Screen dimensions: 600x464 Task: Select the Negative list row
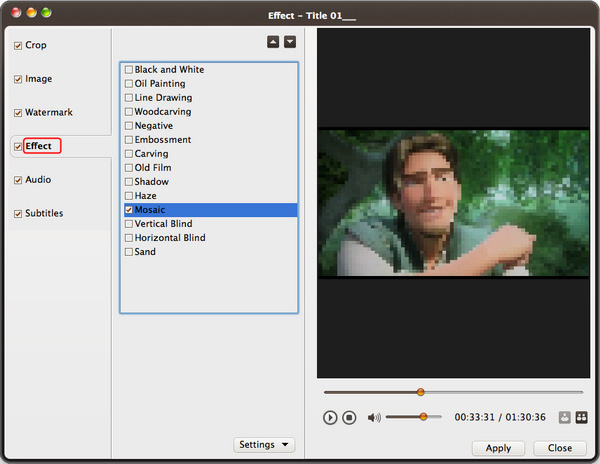point(210,126)
